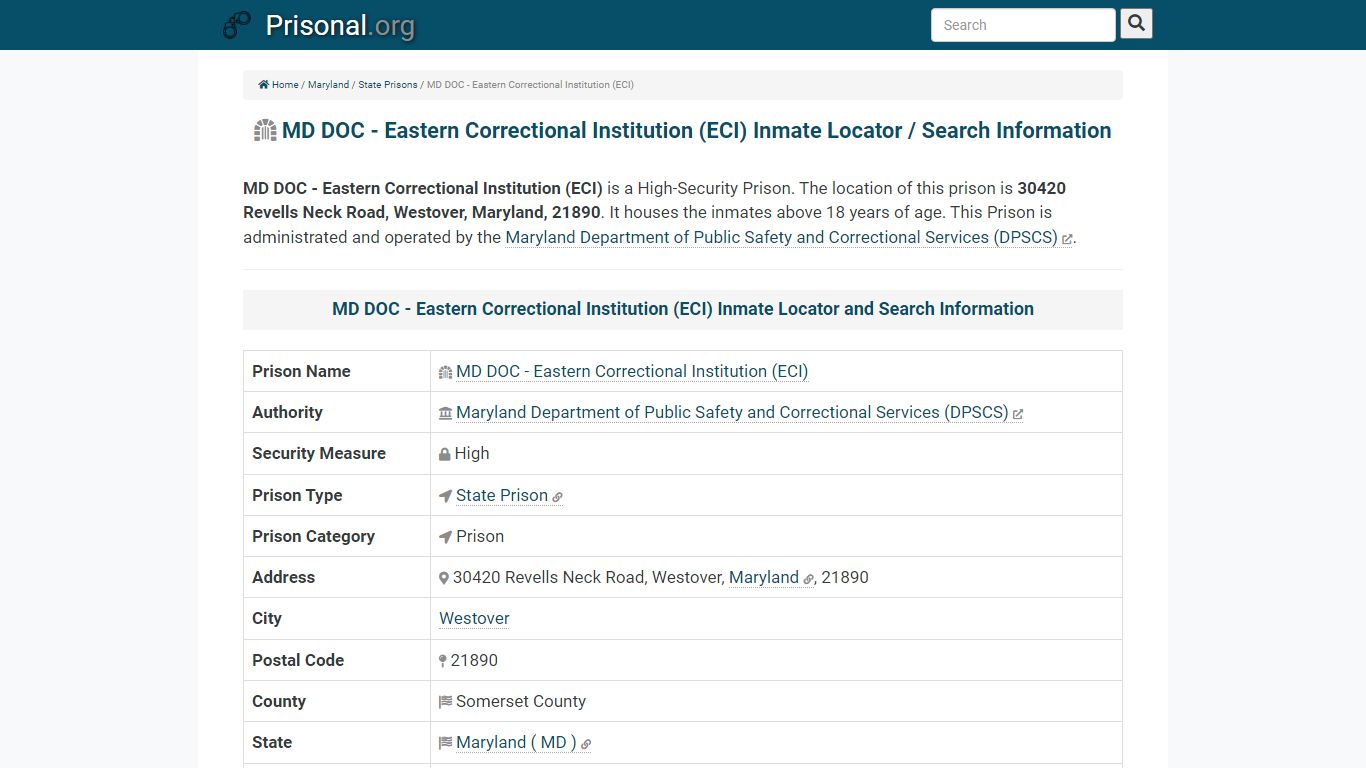Submit search with the magnifier button
This screenshot has width=1366, height=768.
click(x=1136, y=23)
